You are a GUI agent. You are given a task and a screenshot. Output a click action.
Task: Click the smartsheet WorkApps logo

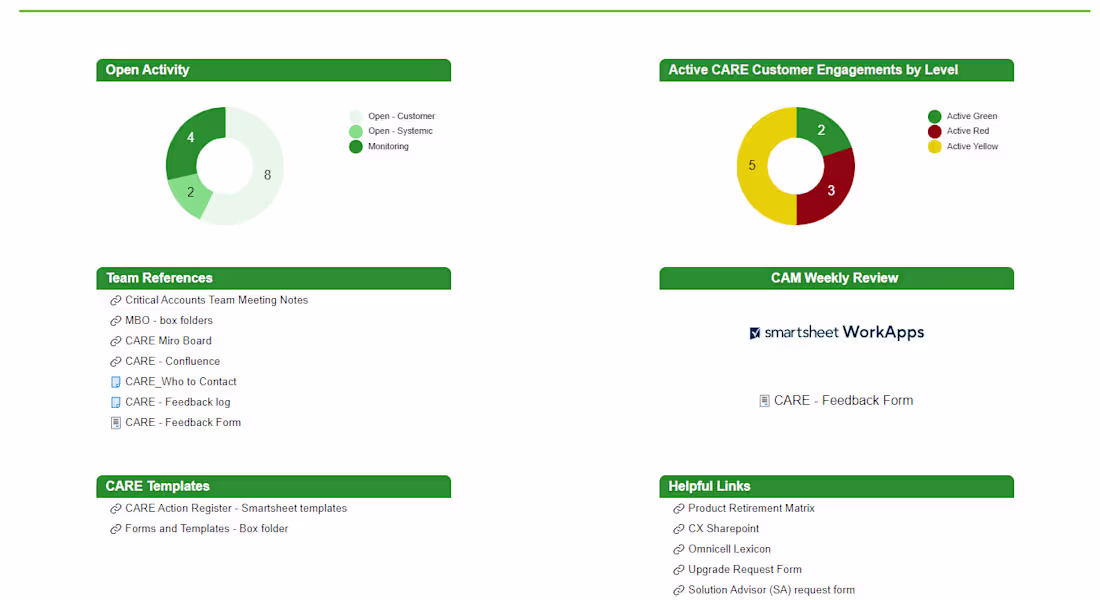836,332
